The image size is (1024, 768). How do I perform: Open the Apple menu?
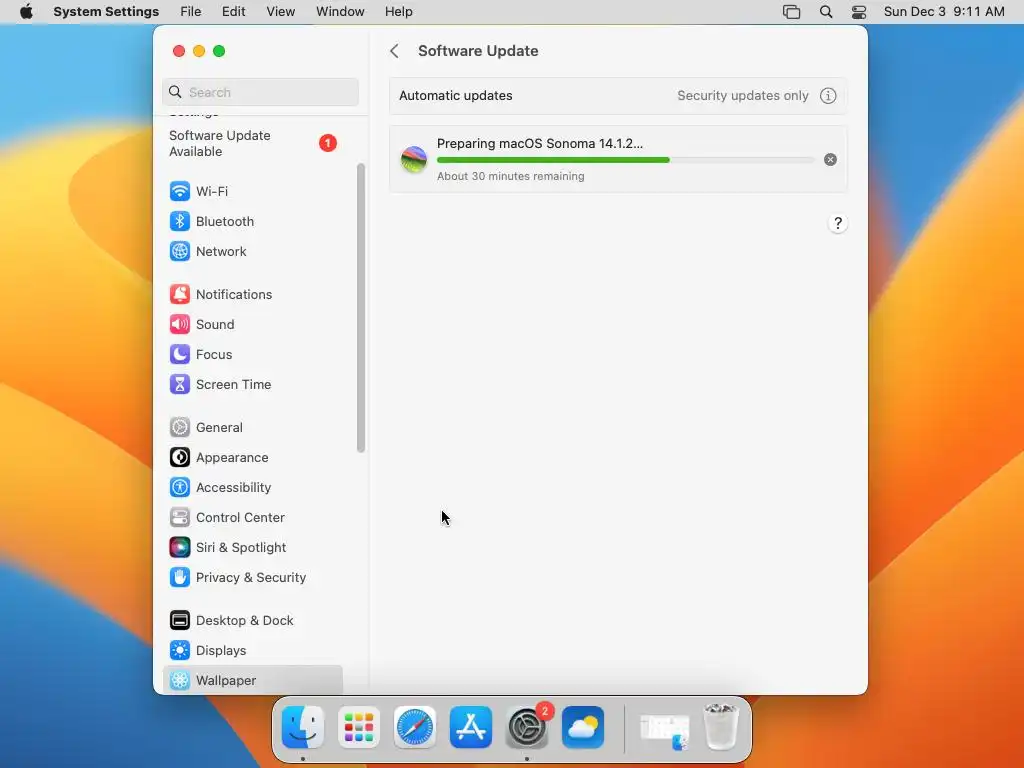pyautogui.click(x=26, y=12)
